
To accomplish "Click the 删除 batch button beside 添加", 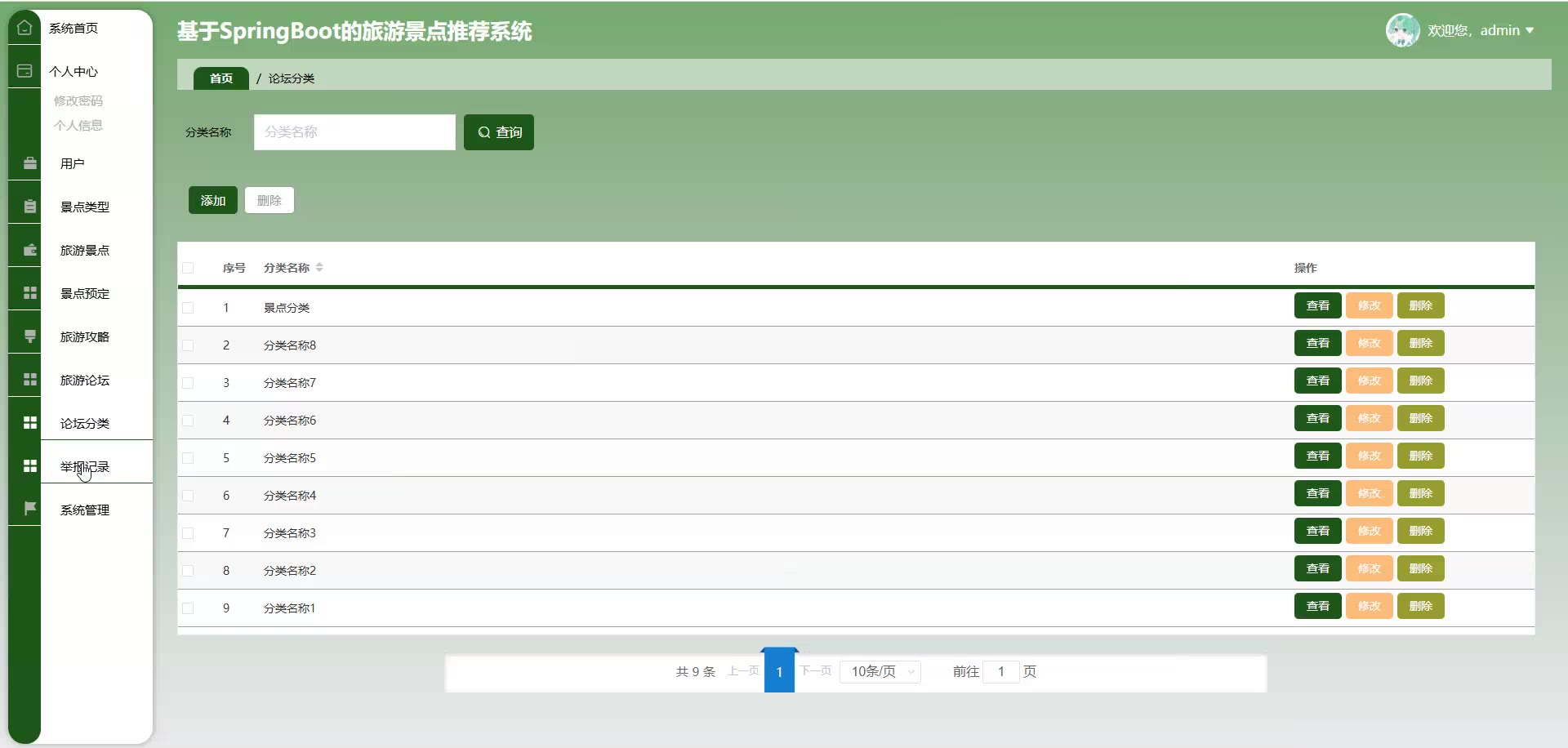I will coord(269,200).
